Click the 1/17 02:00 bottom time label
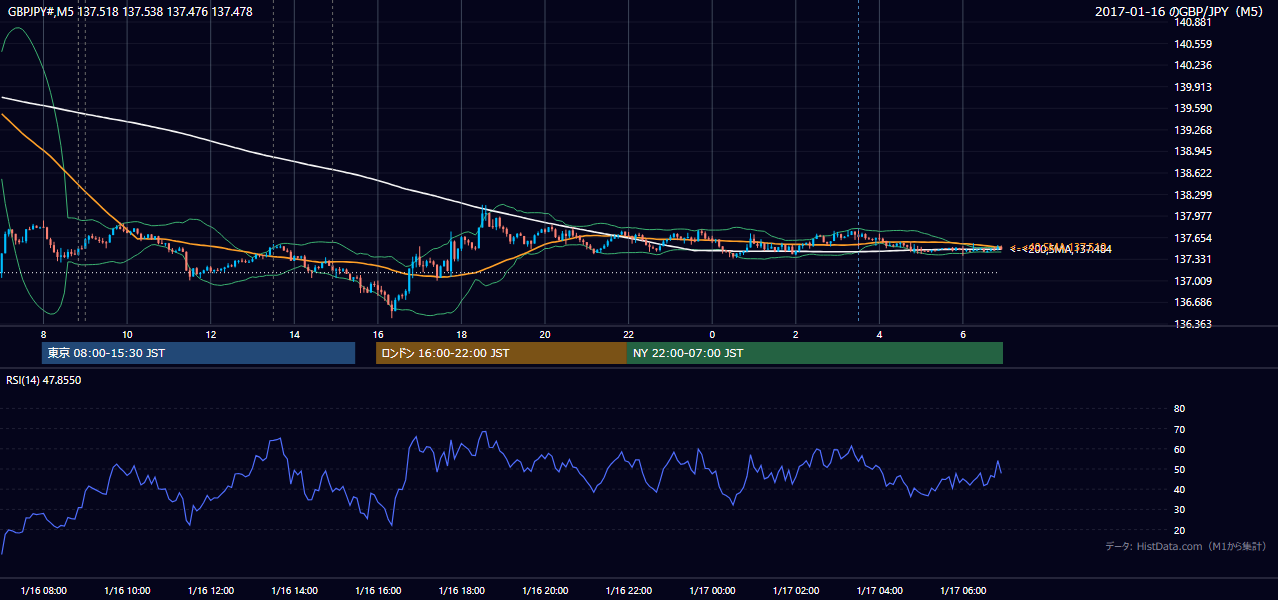This screenshot has width=1278, height=600. pyautogui.click(x=796, y=591)
